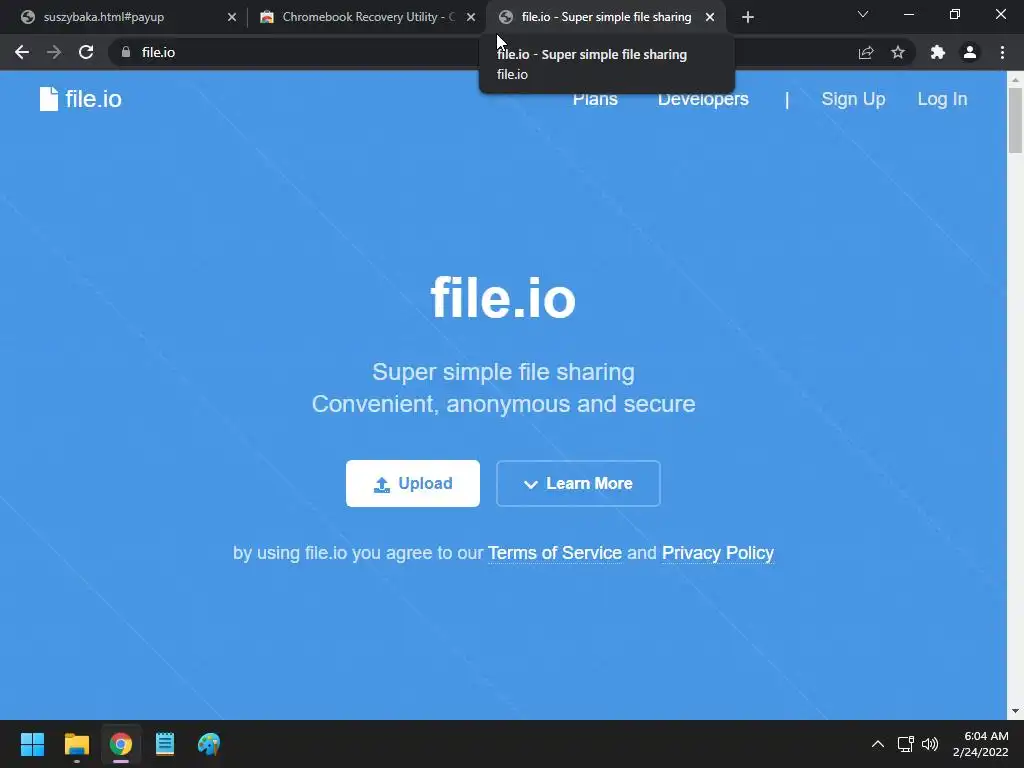The height and width of the screenshot is (768, 1024).
Task: Expand the tab search chevron
Action: point(863,14)
